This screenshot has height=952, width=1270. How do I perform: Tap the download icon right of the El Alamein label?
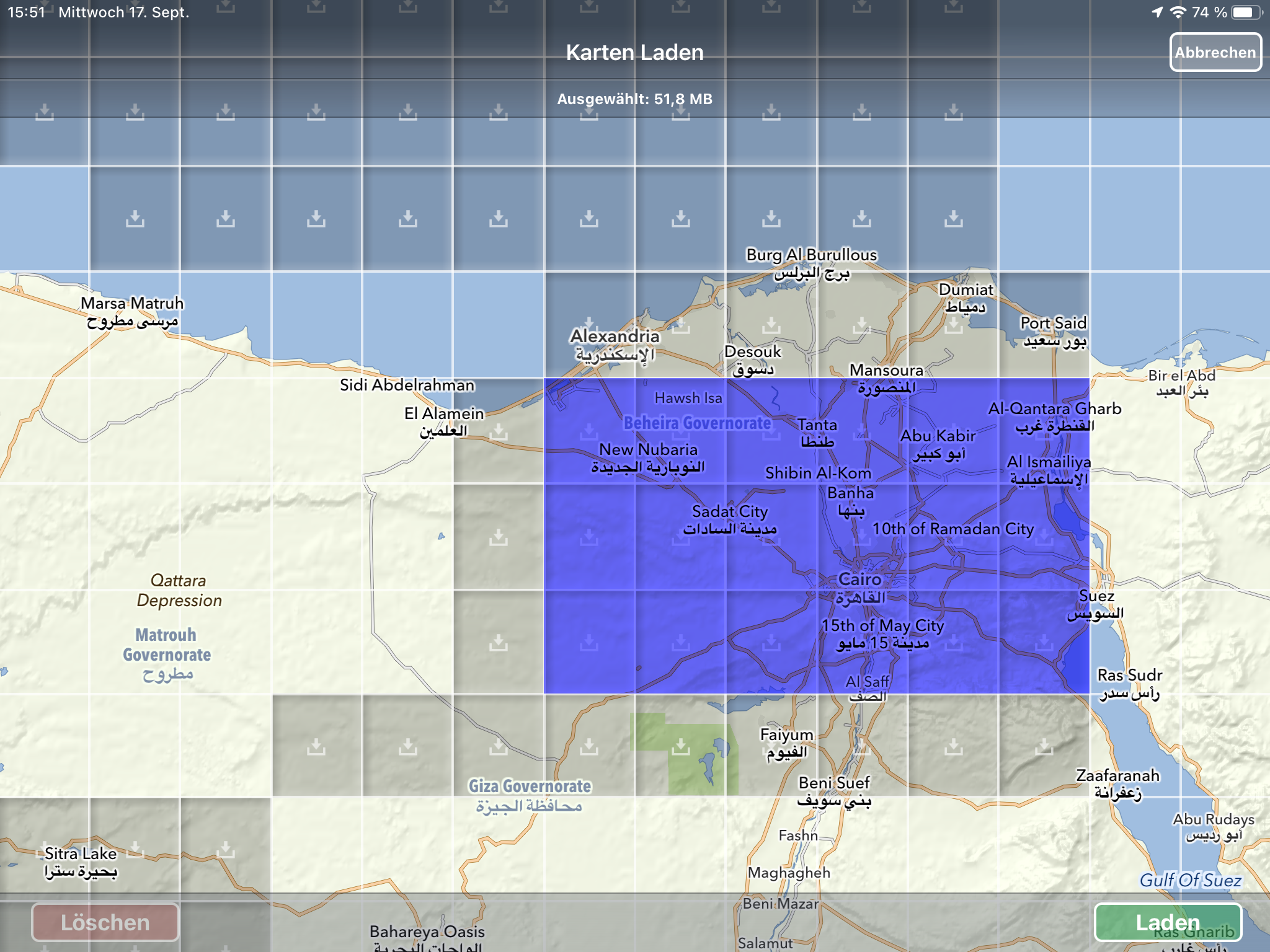(x=499, y=431)
